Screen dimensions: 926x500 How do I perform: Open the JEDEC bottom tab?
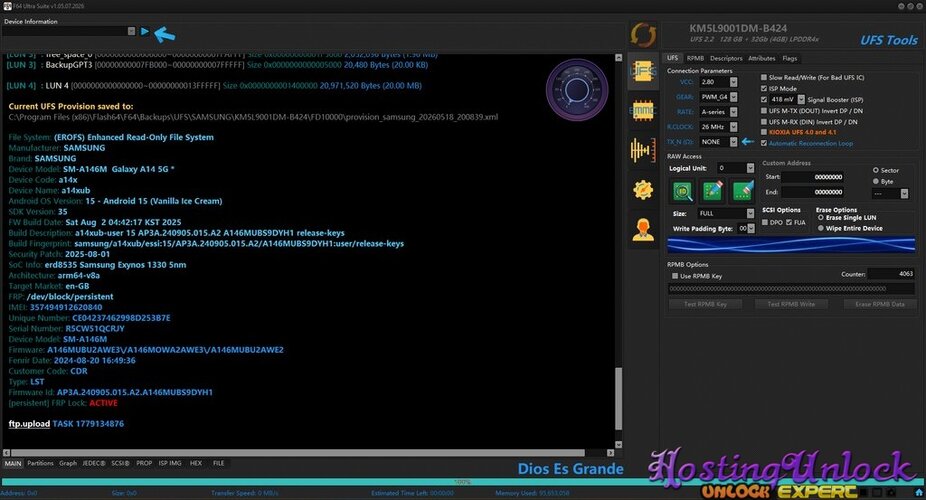tap(94, 463)
